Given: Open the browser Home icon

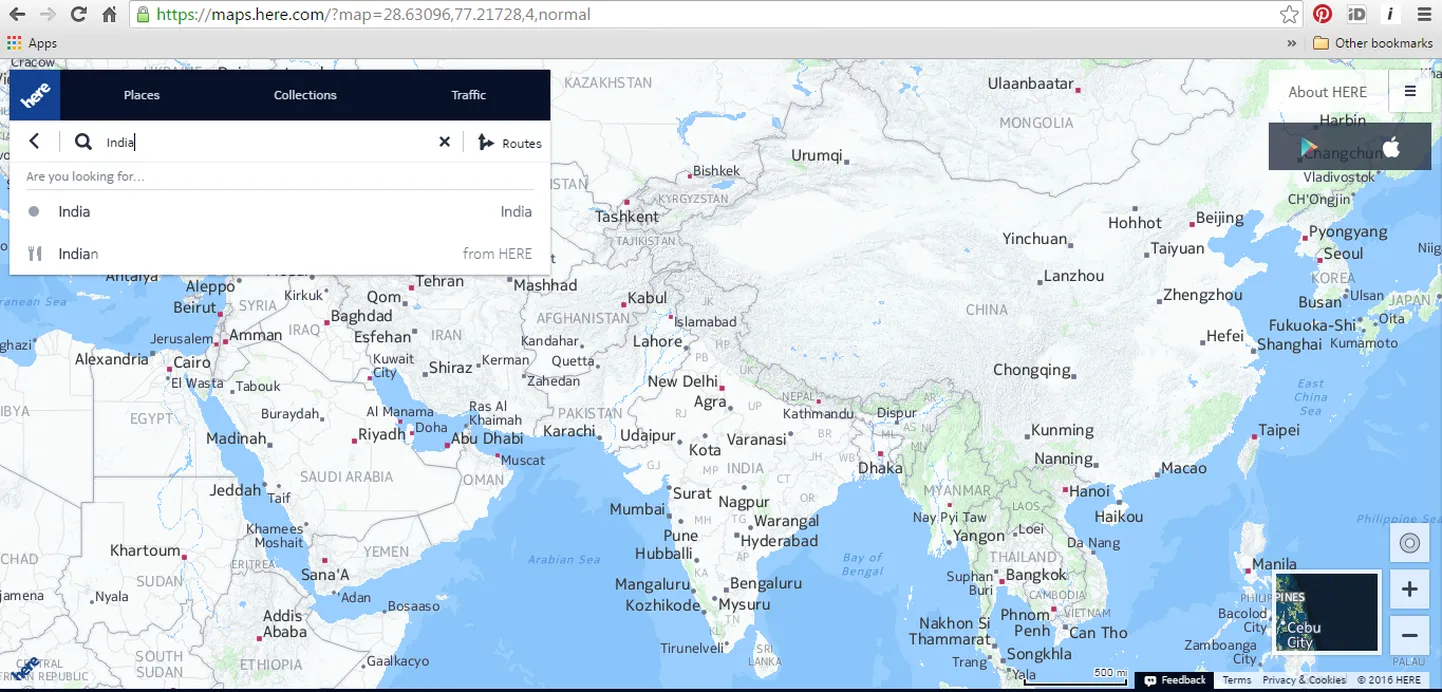Looking at the screenshot, I should click(109, 15).
